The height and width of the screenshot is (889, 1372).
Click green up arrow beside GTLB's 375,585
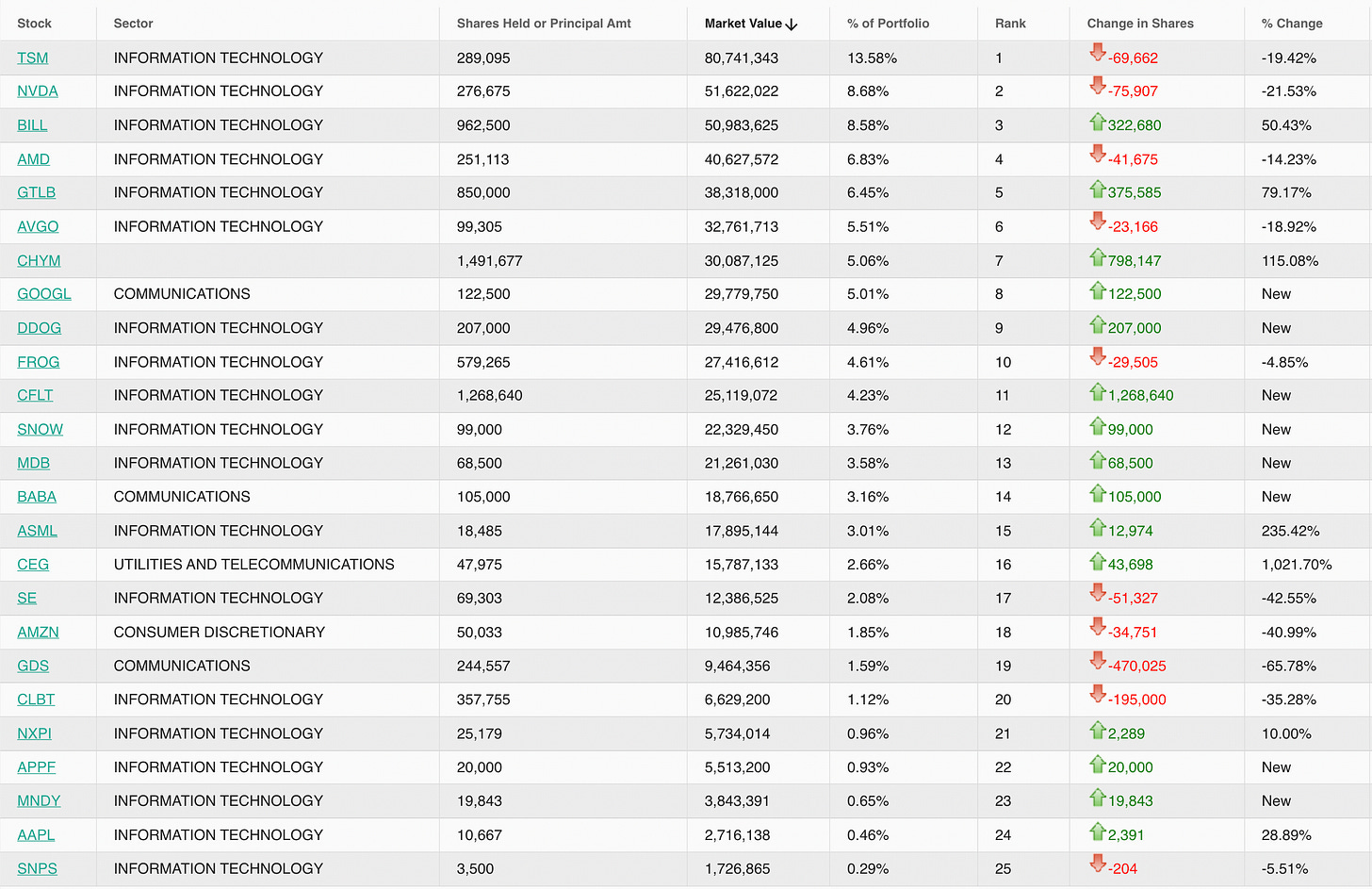click(x=1097, y=189)
